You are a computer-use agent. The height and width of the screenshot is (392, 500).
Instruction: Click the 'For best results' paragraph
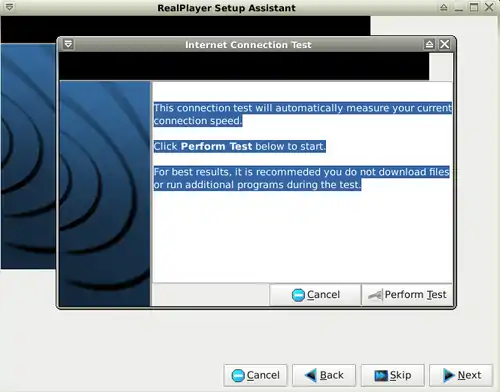pyautogui.click(x=301, y=178)
